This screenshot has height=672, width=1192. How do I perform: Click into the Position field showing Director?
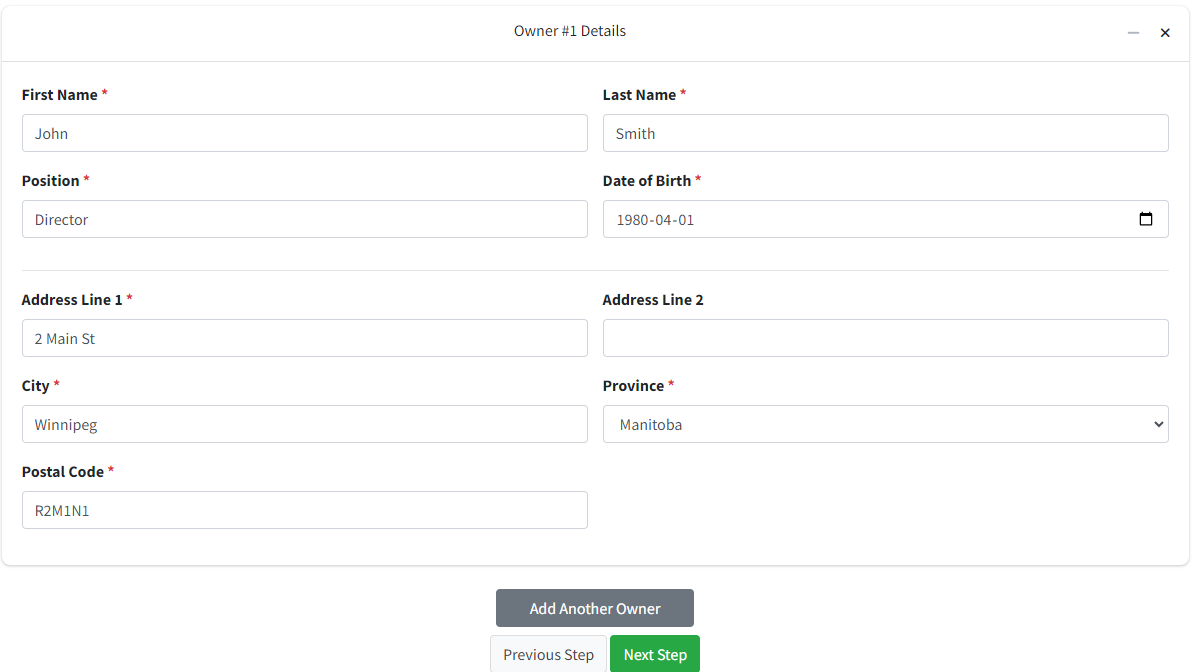pyautogui.click(x=305, y=219)
